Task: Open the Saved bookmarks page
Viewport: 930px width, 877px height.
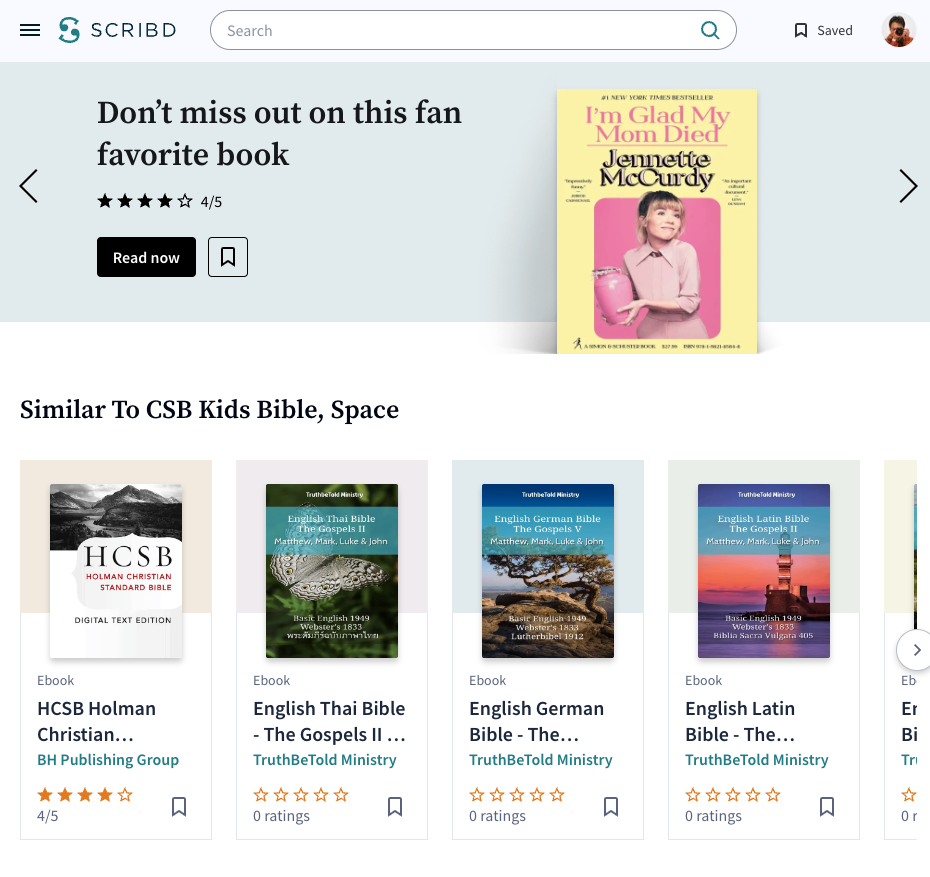Action: (823, 30)
